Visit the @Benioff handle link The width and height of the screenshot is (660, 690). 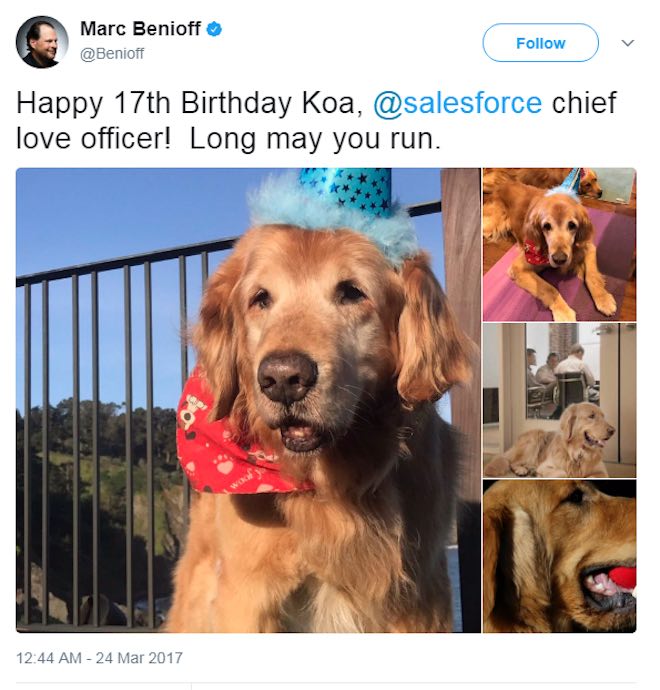pos(112,54)
